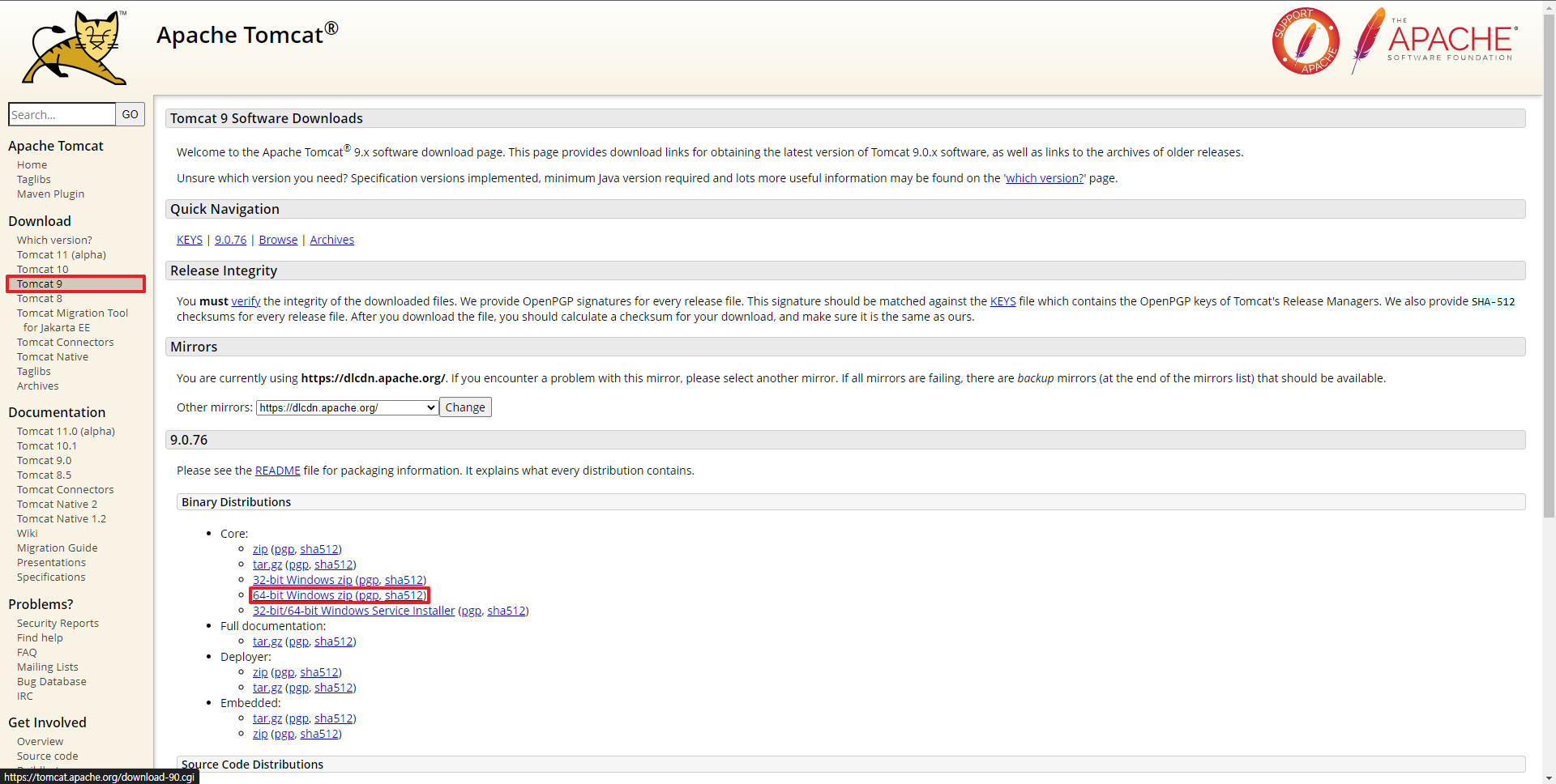
Task: Open Tomcat 8.5 documentation
Action: click(44, 475)
